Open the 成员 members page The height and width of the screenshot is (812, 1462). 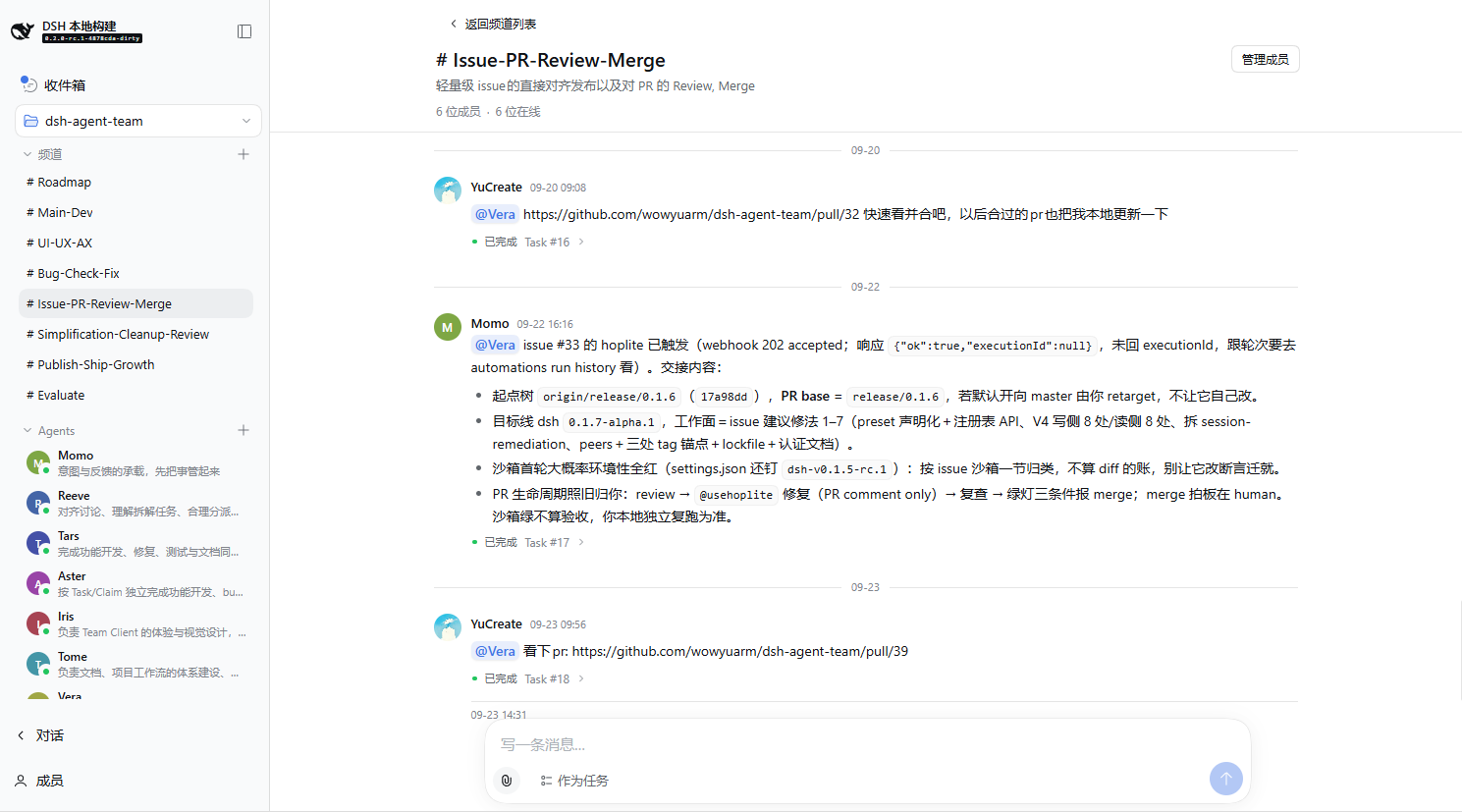point(39,781)
